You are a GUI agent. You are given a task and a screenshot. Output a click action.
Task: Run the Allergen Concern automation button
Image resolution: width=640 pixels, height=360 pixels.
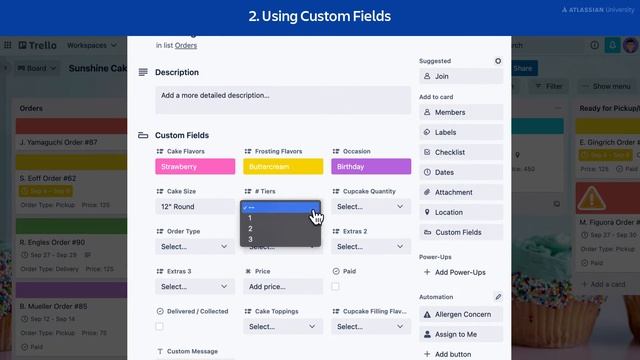tap(461, 314)
